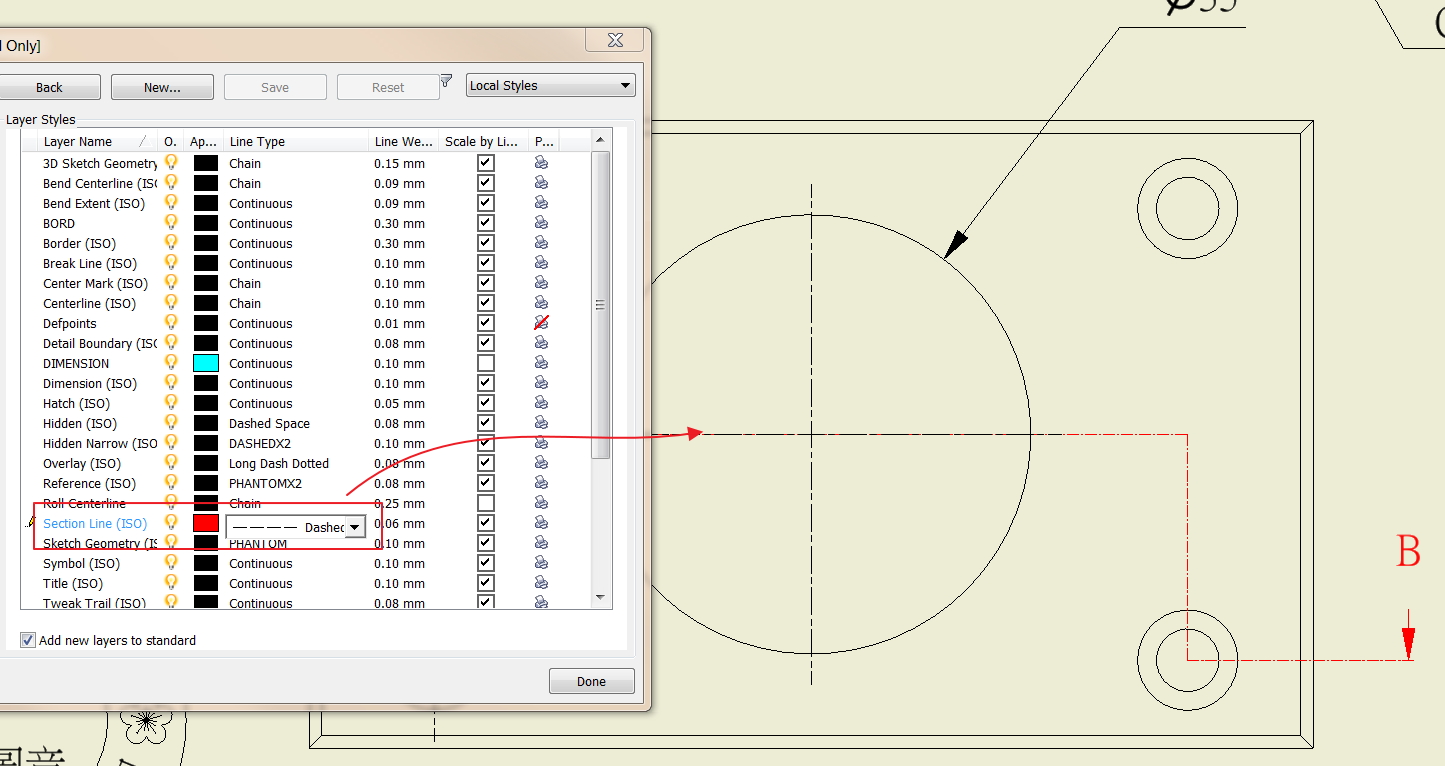Click the printer icon for Title (ISO)
Image resolution: width=1445 pixels, height=766 pixels.
540,582
